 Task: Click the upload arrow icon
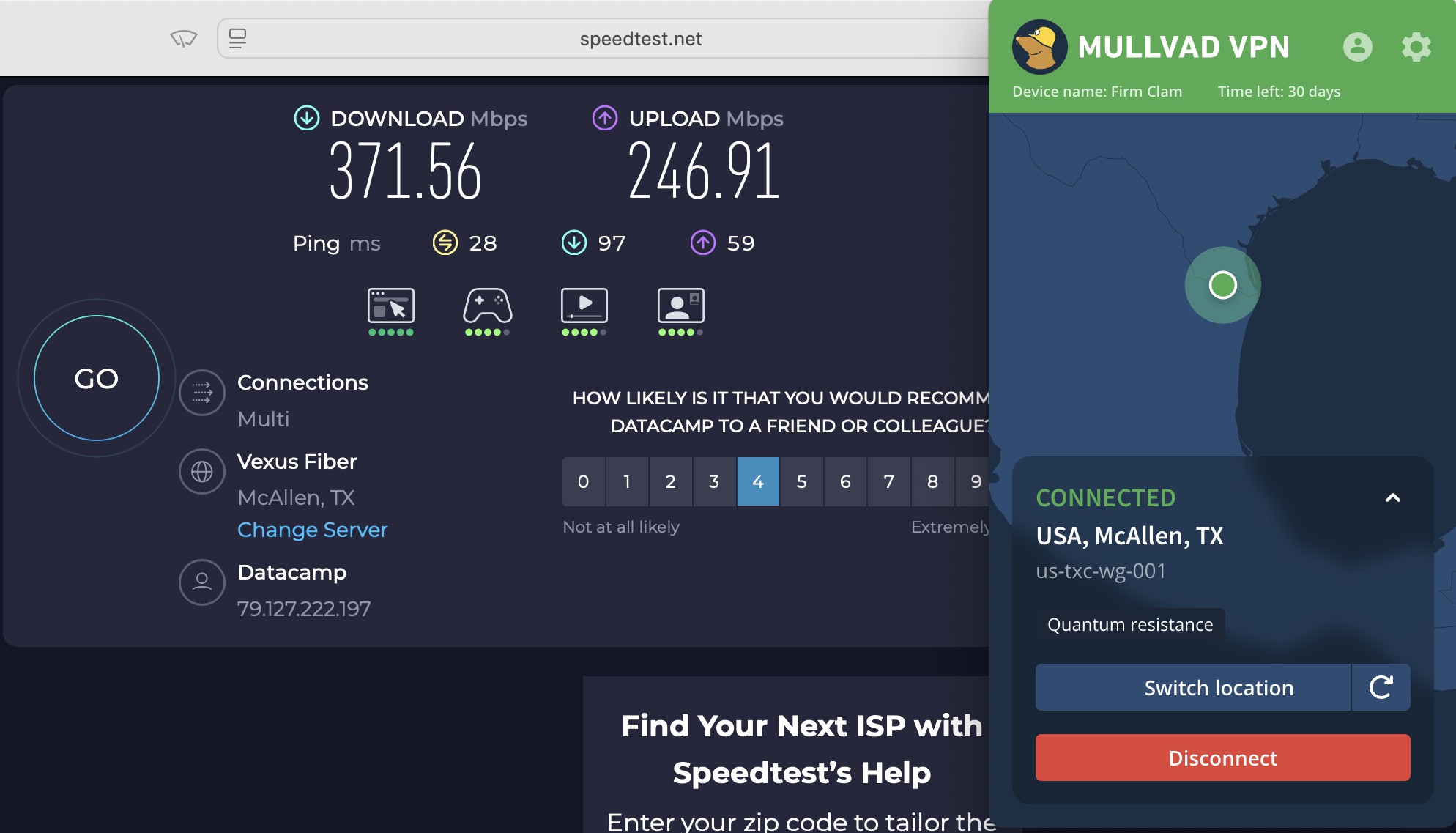point(605,118)
